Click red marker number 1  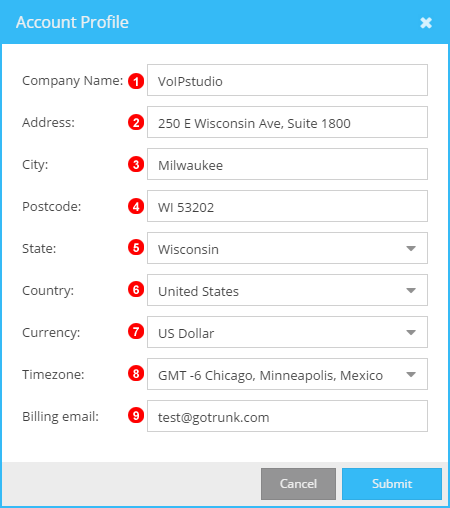tap(136, 81)
